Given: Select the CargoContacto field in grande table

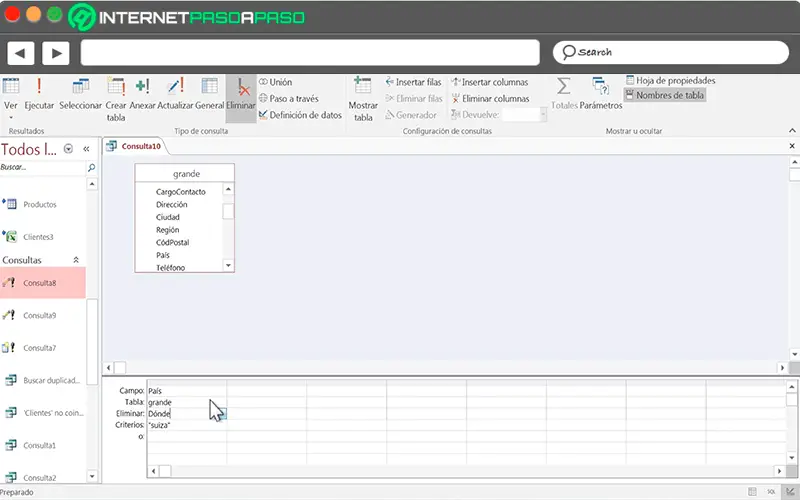Looking at the screenshot, I should (x=181, y=192).
